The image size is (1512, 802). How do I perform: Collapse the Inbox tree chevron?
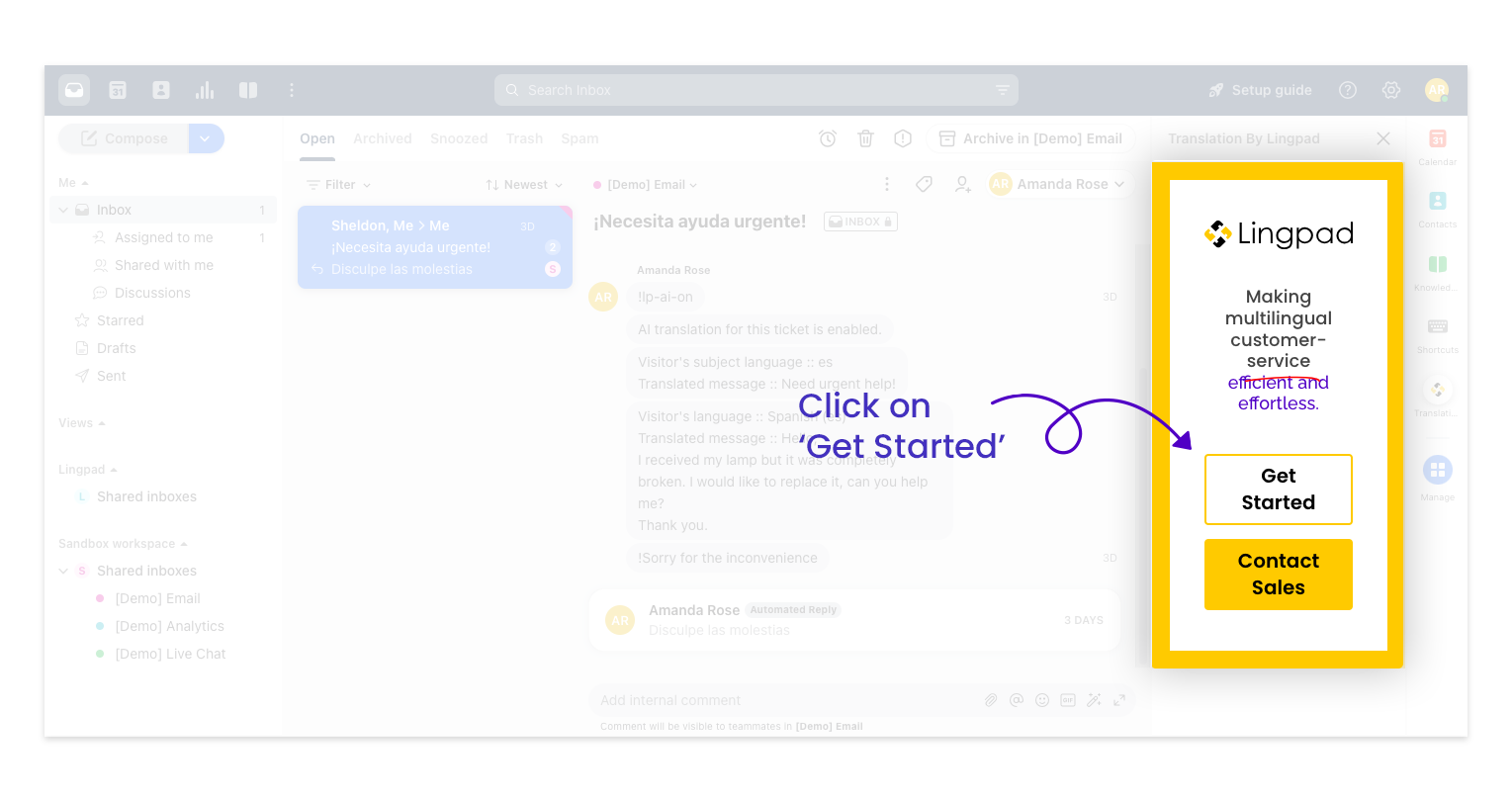pos(63,210)
